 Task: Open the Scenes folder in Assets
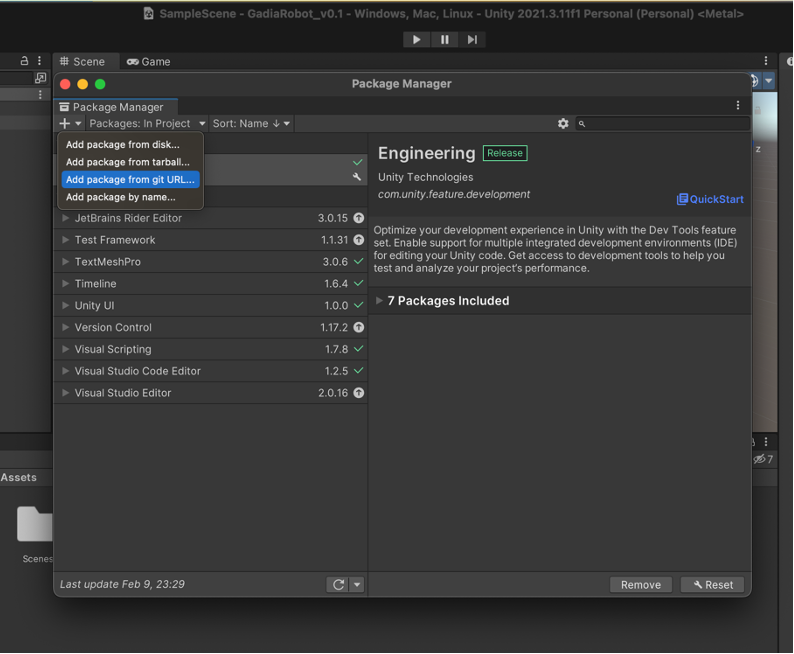(35, 524)
